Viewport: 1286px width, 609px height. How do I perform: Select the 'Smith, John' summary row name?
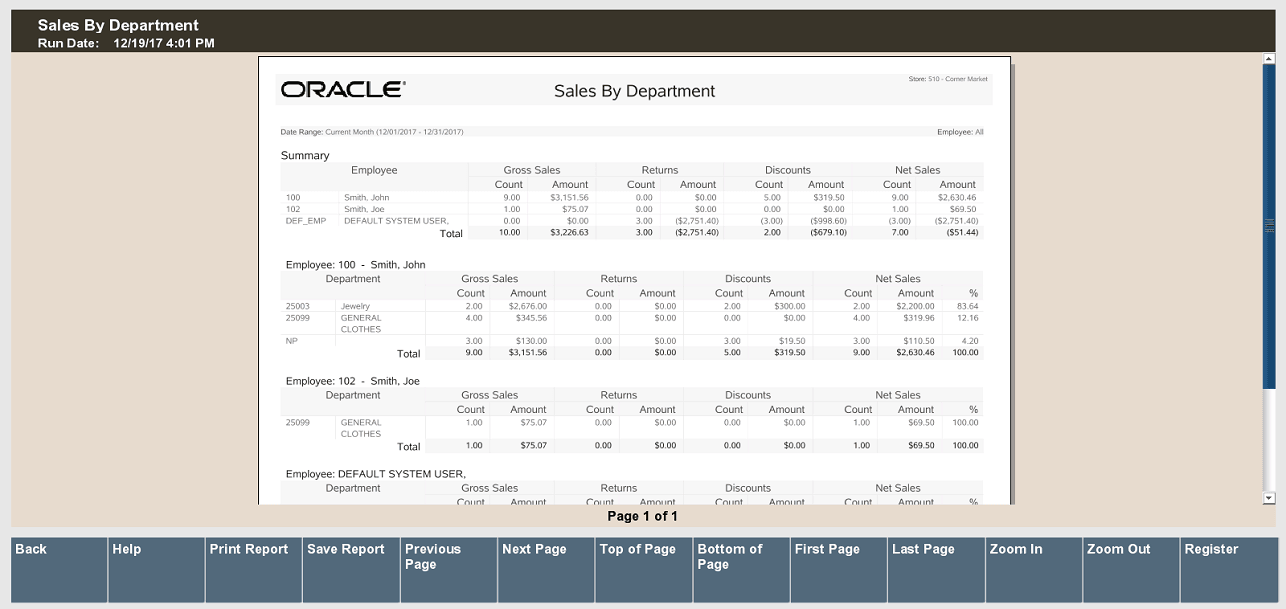(367, 198)
